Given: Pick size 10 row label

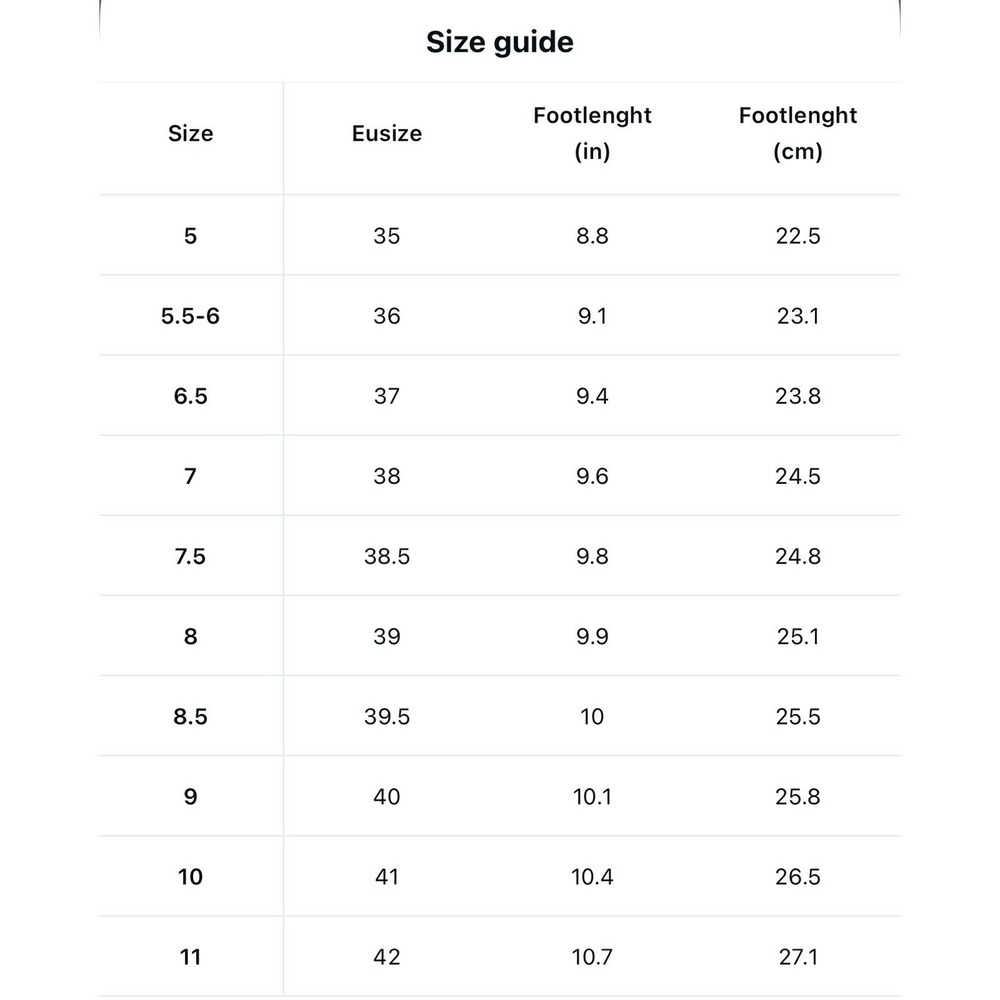Looking at the screenshot, I should coord(191,877).
